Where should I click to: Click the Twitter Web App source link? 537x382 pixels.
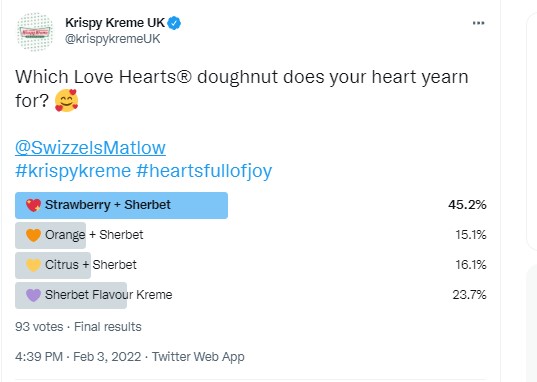(x=198, y=357)
